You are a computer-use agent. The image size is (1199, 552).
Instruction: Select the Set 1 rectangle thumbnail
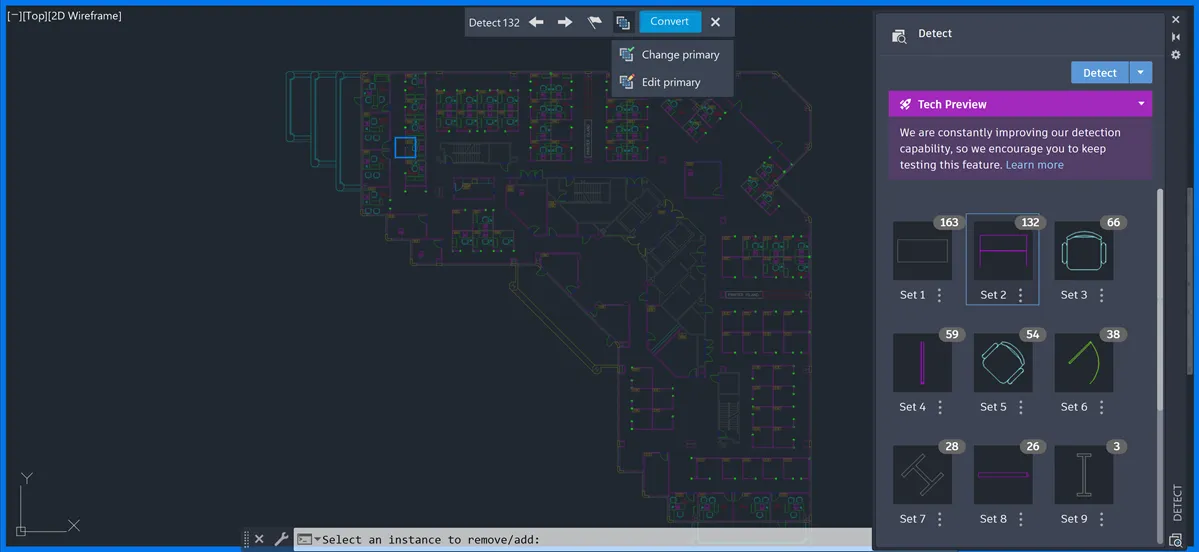point(922,251)
